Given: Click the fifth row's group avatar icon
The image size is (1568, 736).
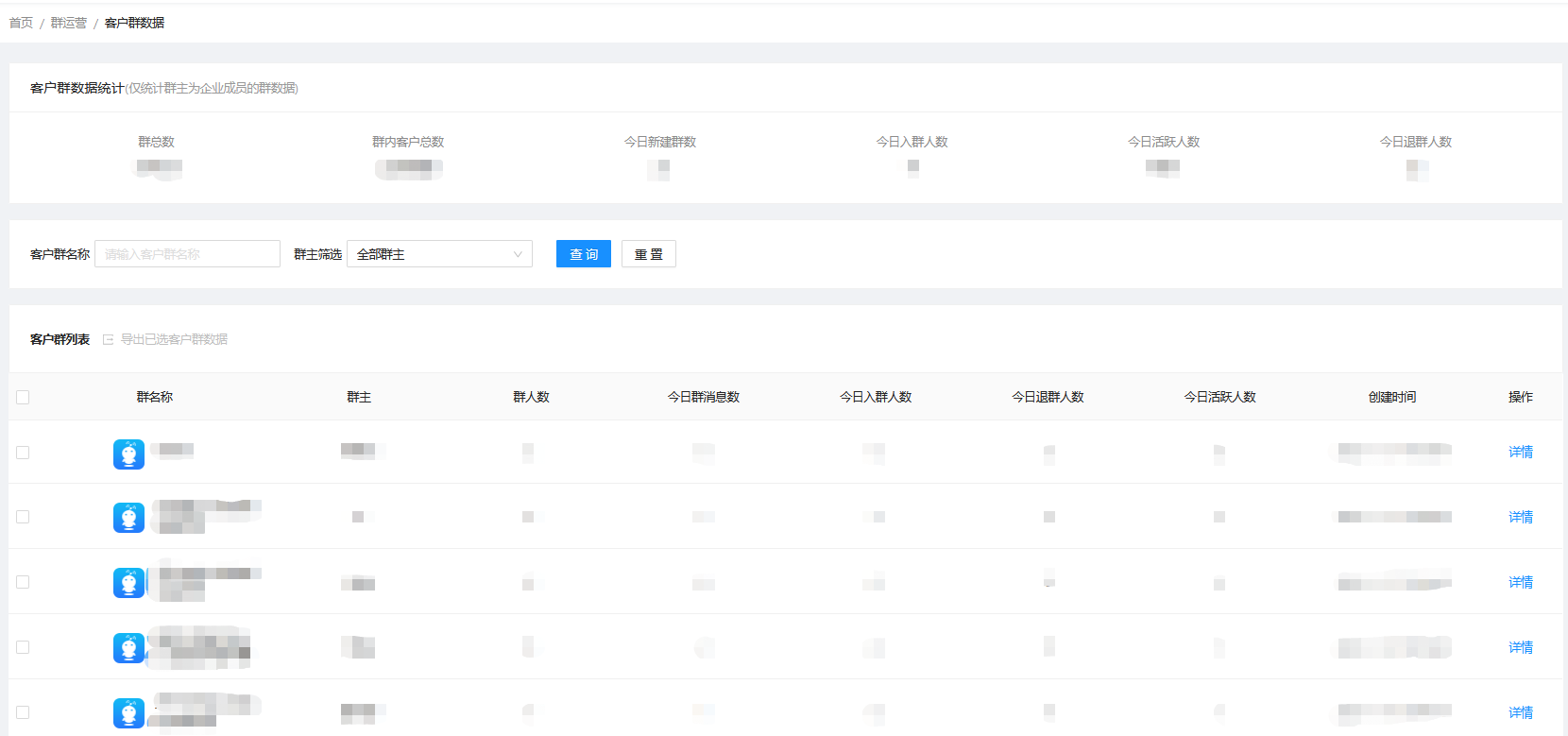Looking at the screenshot, I should click(x=129, y=713).
